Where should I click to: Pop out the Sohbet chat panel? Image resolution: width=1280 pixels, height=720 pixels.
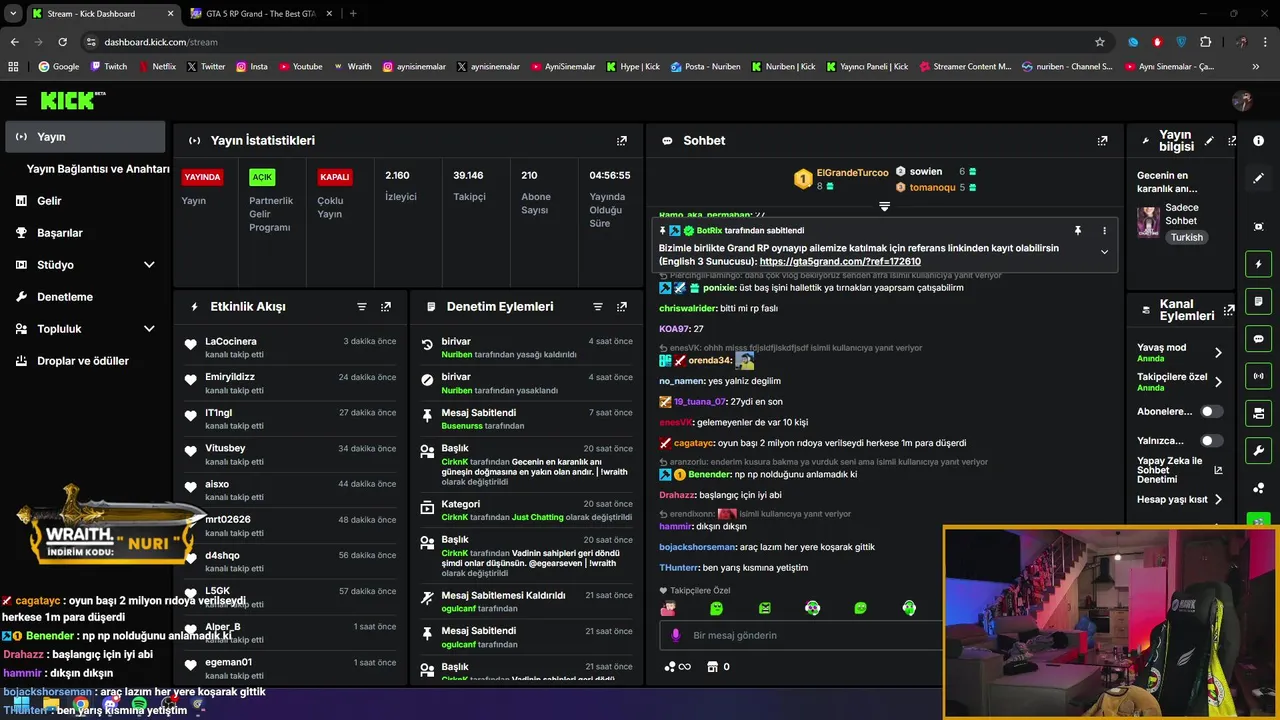pyautogui.click(x=1102, y=141)
